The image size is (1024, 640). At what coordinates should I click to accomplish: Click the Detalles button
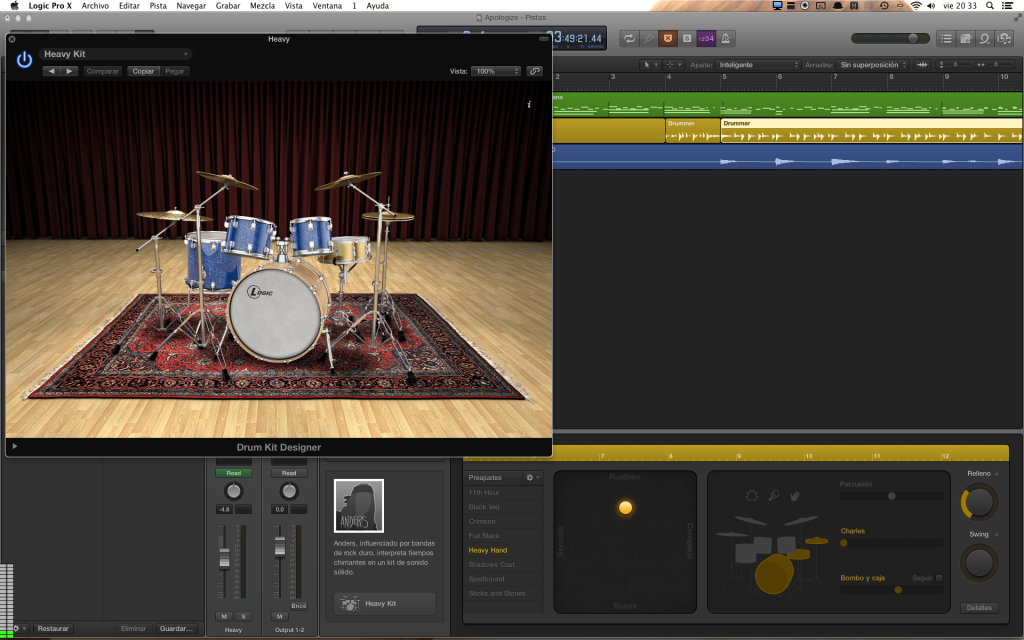pos(979,607)
